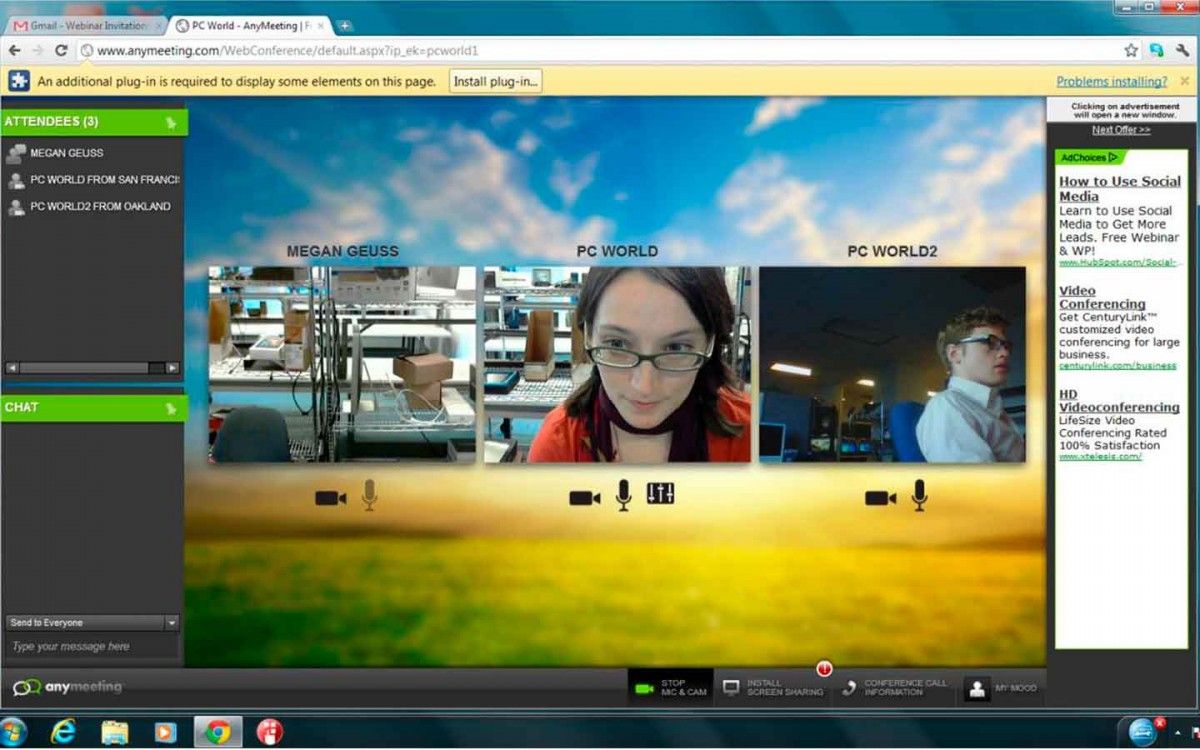Bookmark page with star icon

(x=1131, y=50)
